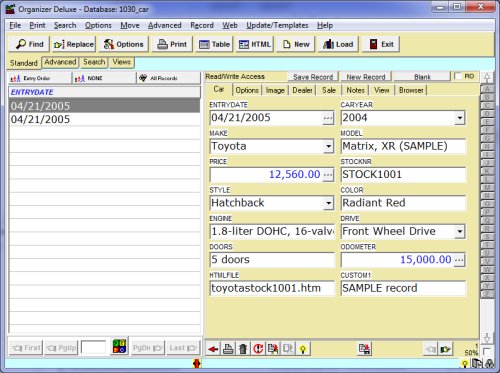
Task: Switch to the Advanced toolbar tab
Action: pos(60,62)
